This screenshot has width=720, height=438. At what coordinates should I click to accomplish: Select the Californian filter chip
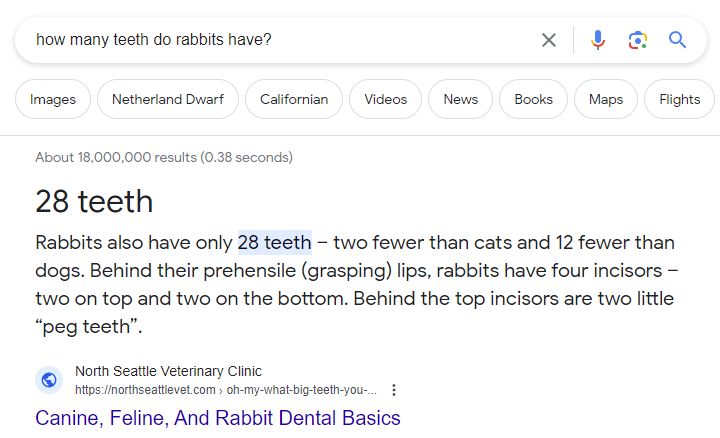click(294, 99)
